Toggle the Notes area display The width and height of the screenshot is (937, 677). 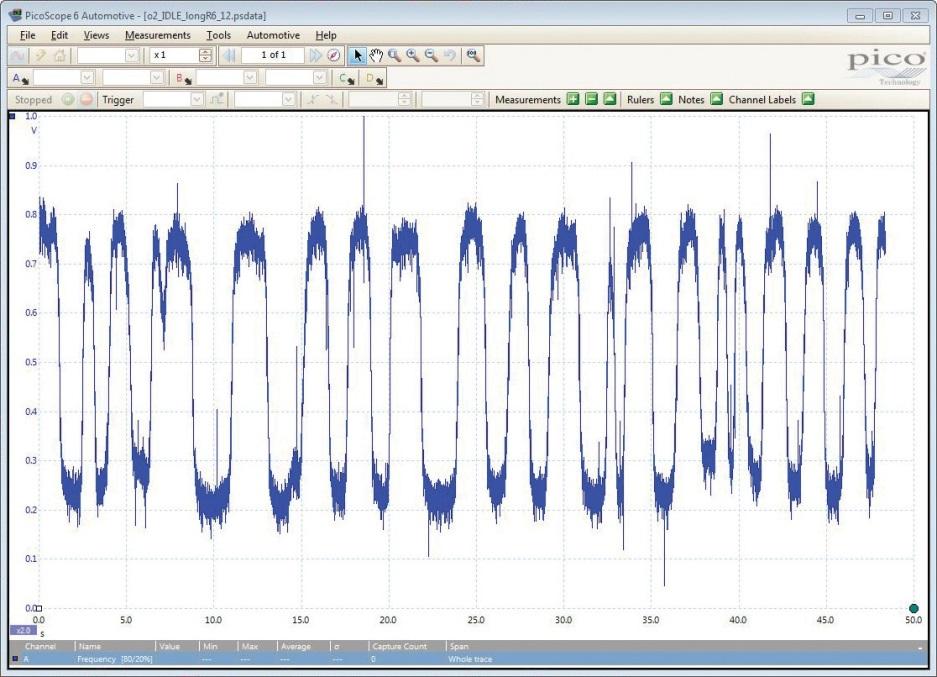point(716,99)
